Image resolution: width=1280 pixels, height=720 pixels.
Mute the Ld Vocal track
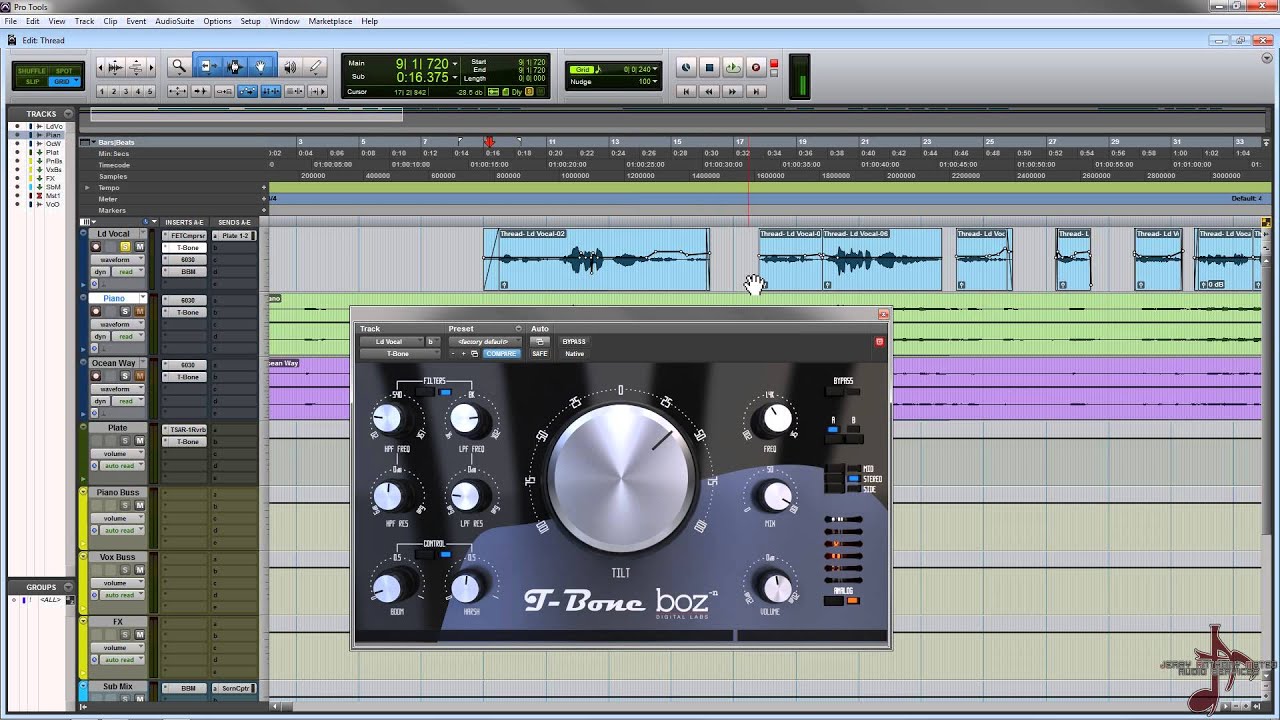tap(139, 247)
